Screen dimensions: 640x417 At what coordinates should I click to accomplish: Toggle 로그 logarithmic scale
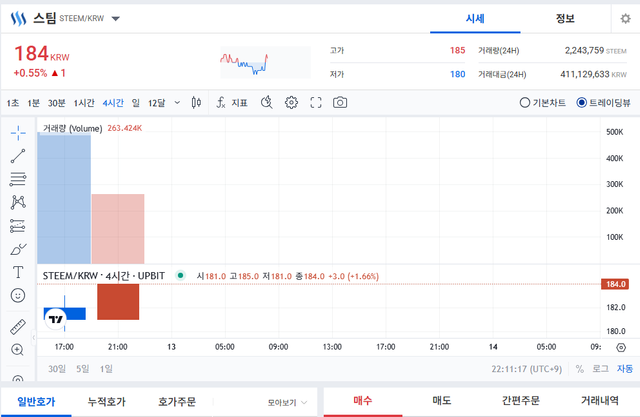(600, 369)
